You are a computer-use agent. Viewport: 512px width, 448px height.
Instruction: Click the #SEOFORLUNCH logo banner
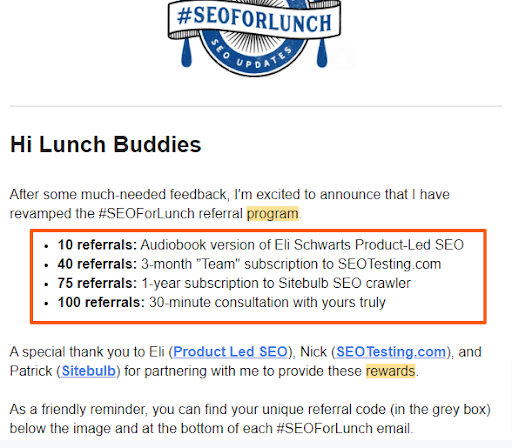point(254,20)
